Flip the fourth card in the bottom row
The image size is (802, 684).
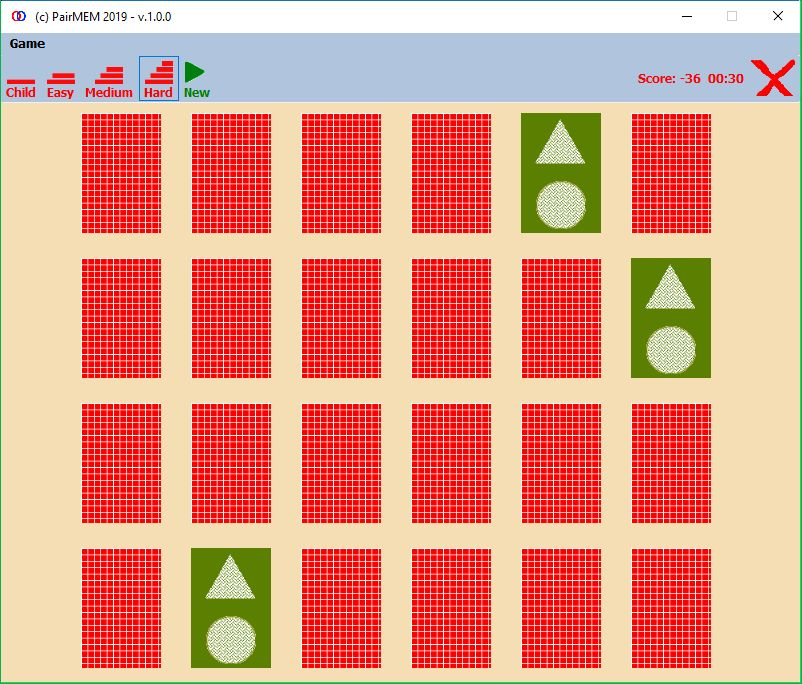click(x=451, y=608)
